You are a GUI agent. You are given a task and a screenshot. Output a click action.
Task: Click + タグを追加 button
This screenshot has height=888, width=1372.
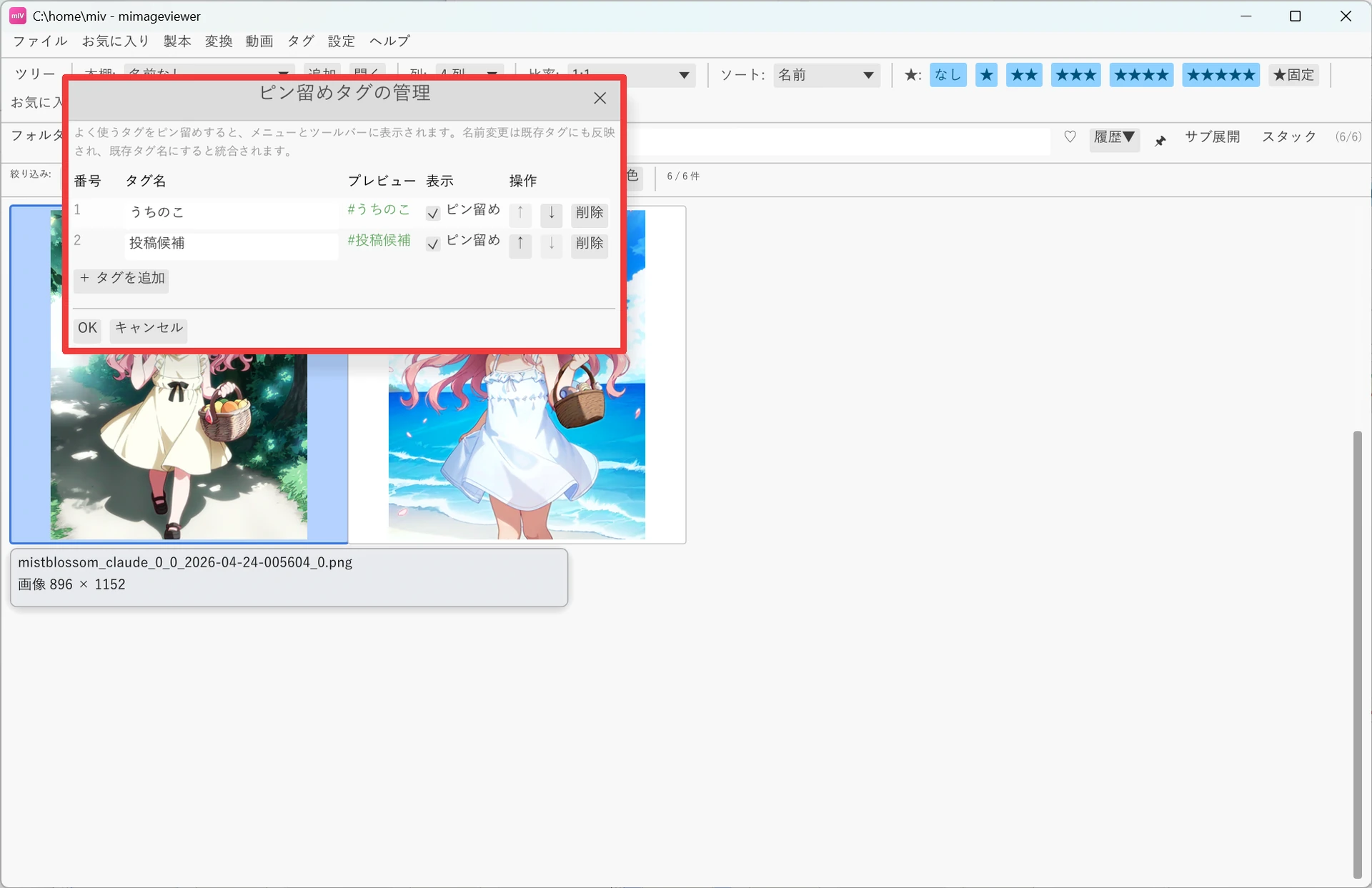(121, 279)
